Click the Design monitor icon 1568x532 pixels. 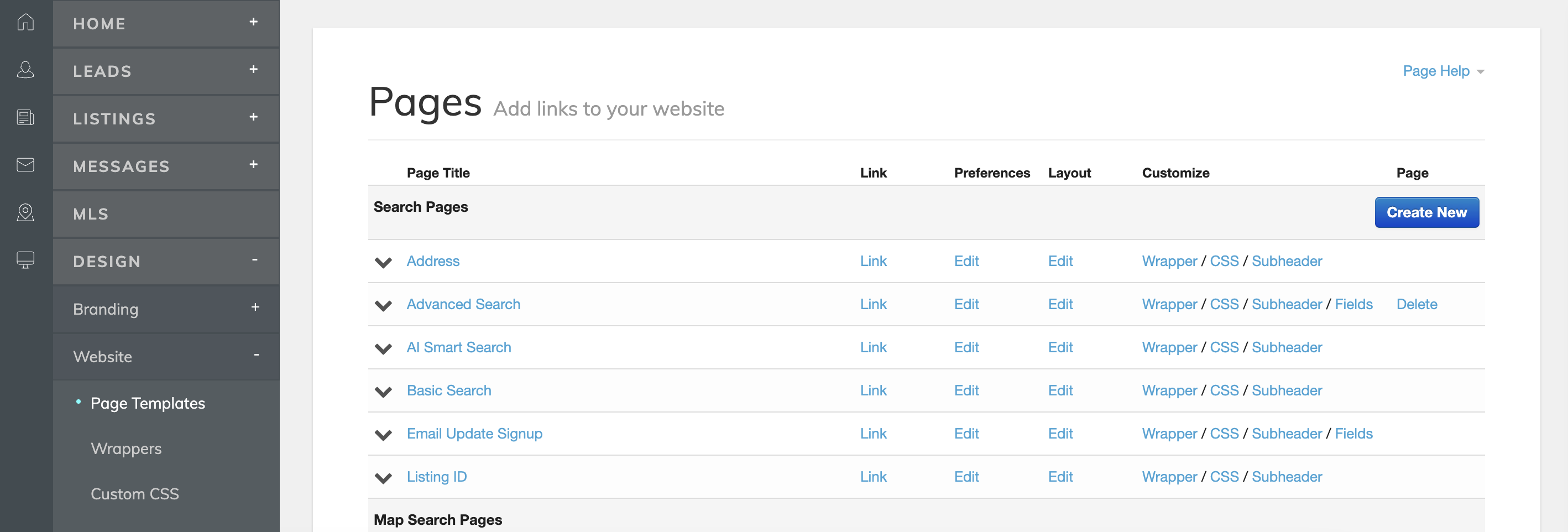point(25,260)
